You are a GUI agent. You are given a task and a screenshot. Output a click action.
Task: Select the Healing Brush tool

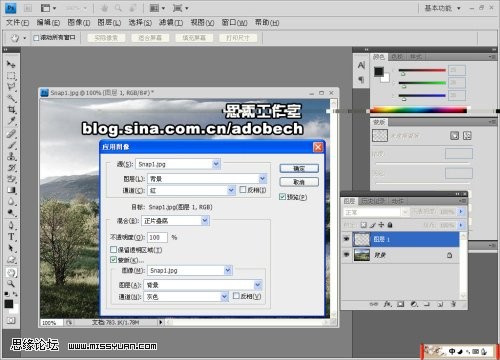(11, 134)
